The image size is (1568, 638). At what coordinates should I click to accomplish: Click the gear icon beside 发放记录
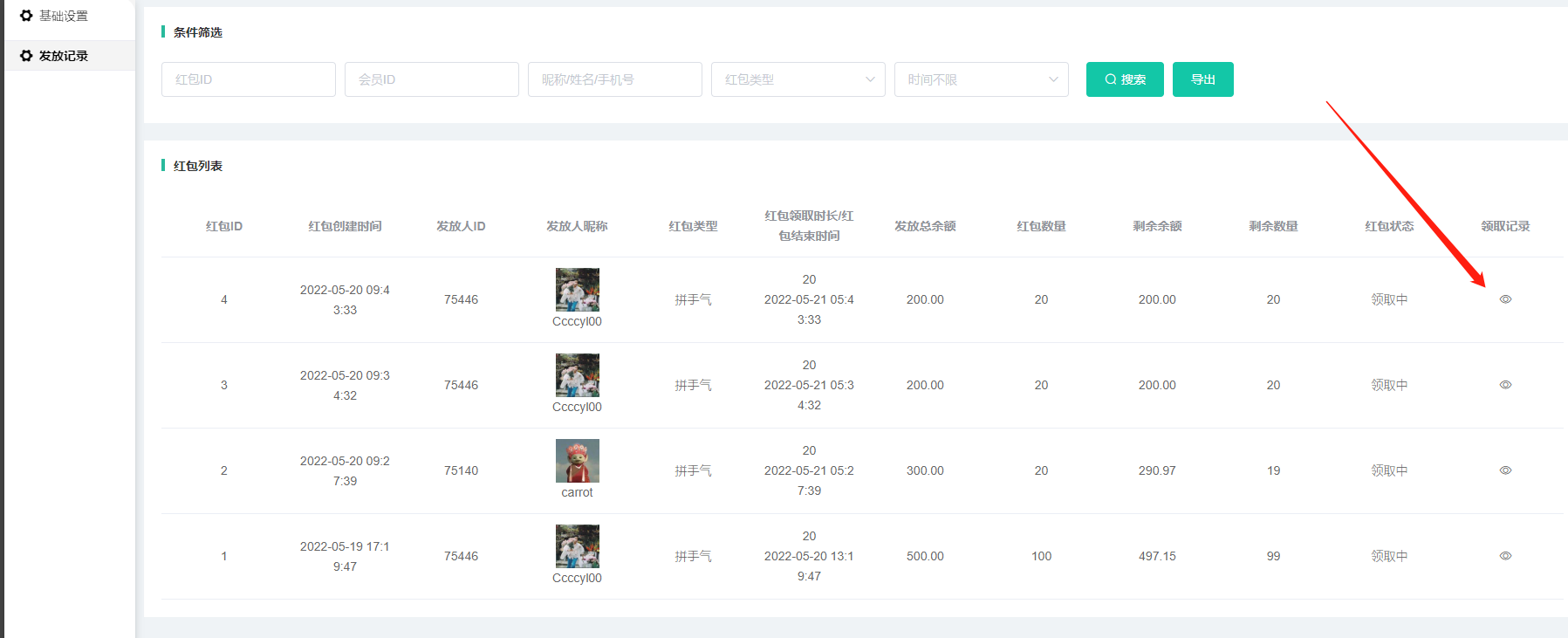click(x=26, y=56)
